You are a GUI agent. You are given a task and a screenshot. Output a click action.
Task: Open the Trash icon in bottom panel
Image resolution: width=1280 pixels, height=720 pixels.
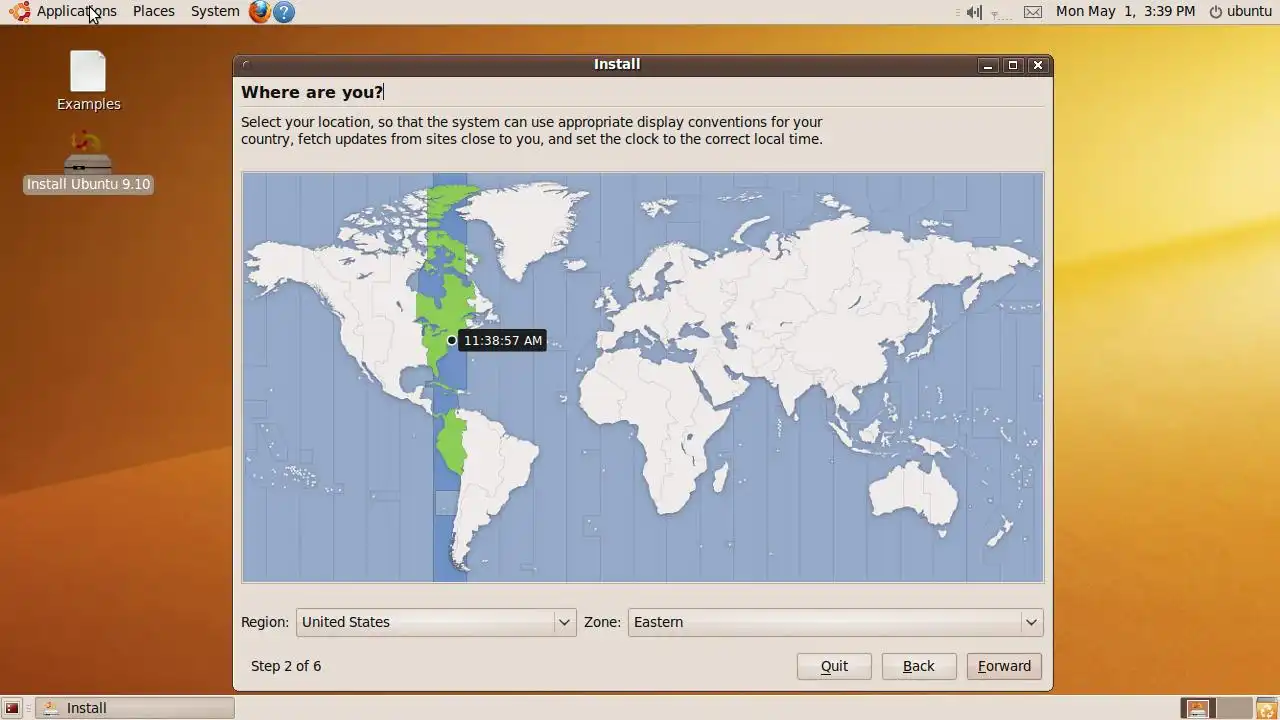1266,708
